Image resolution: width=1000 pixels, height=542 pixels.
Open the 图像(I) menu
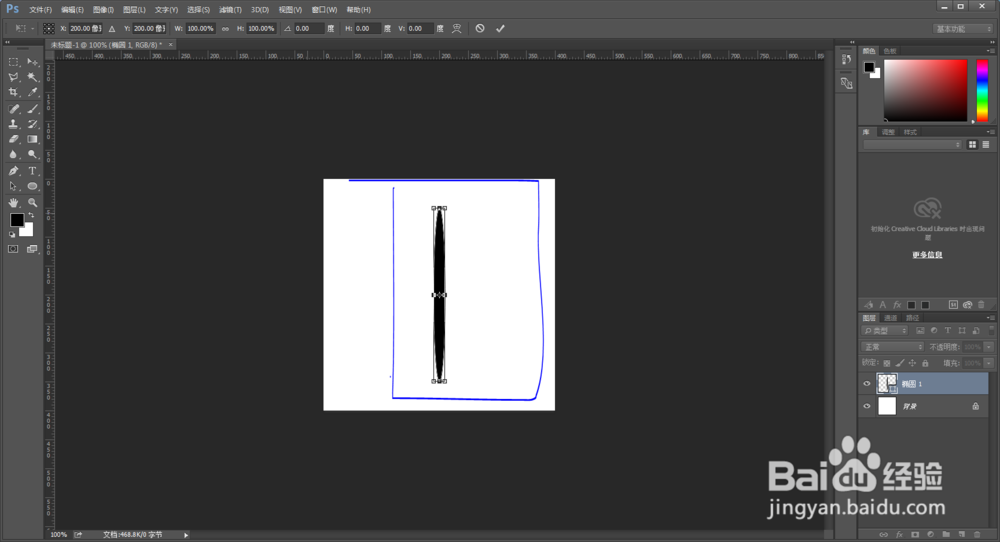click(103, 10)
